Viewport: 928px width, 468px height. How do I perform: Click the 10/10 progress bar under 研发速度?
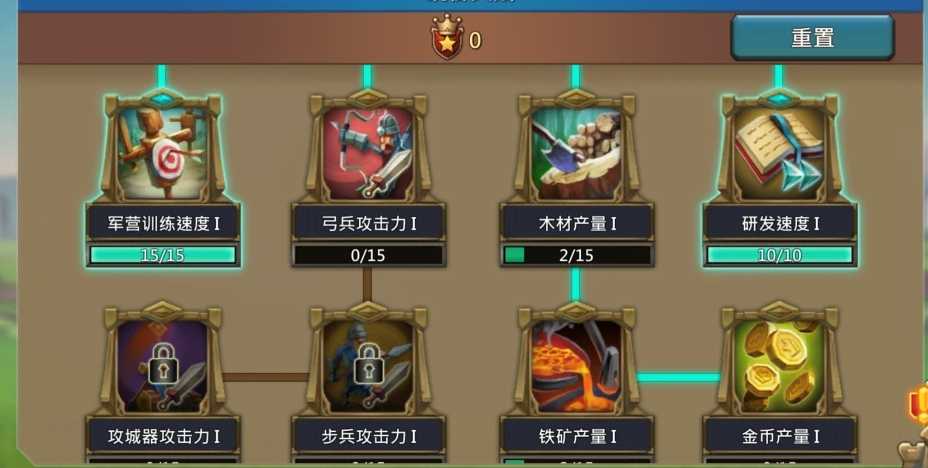[x=779, y=255]
